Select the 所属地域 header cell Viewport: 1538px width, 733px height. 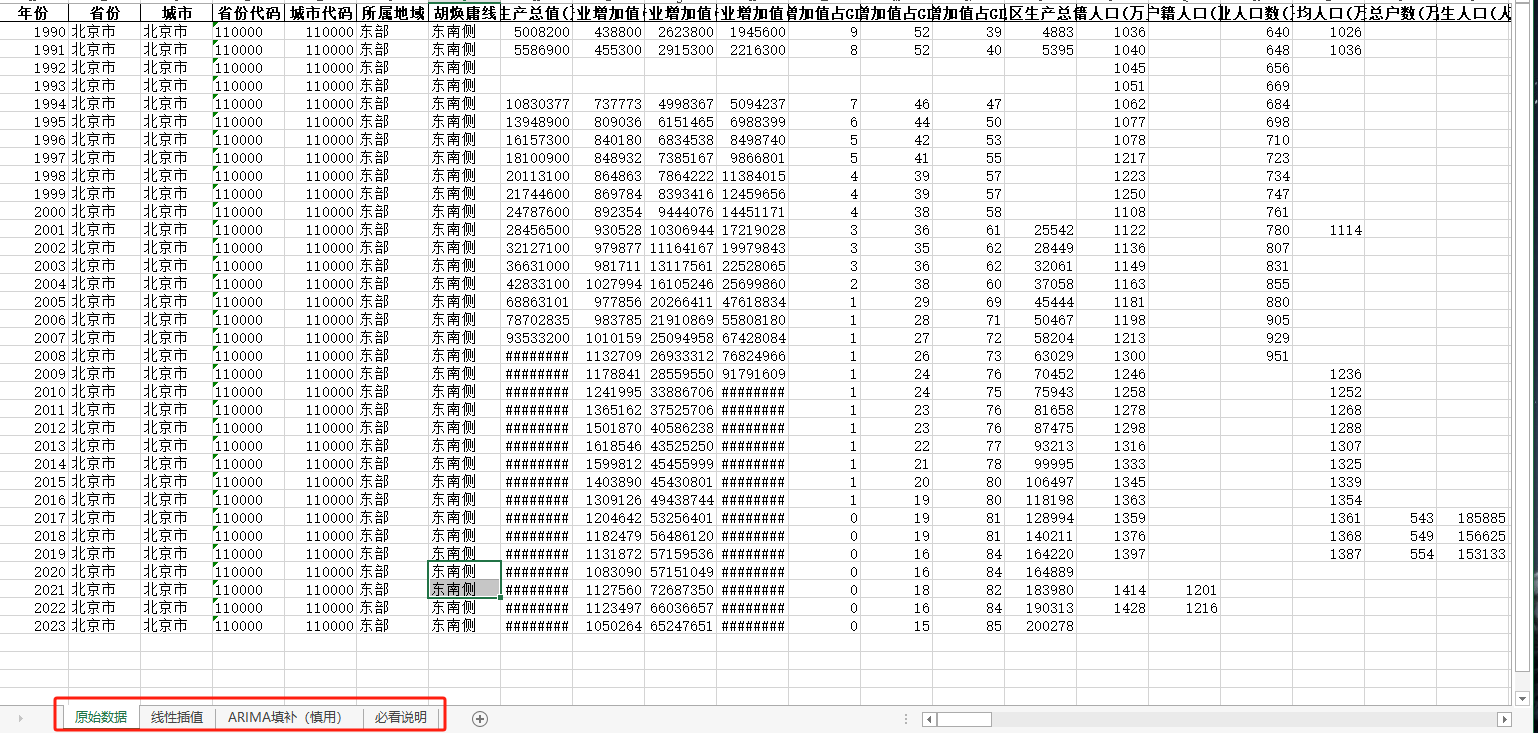392,14
